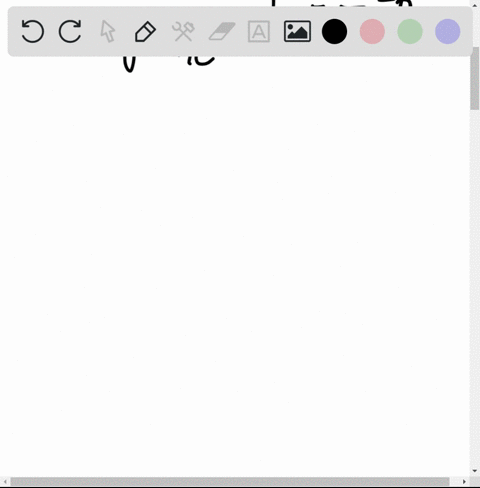Redo the previously undone action

coord(70,31)
